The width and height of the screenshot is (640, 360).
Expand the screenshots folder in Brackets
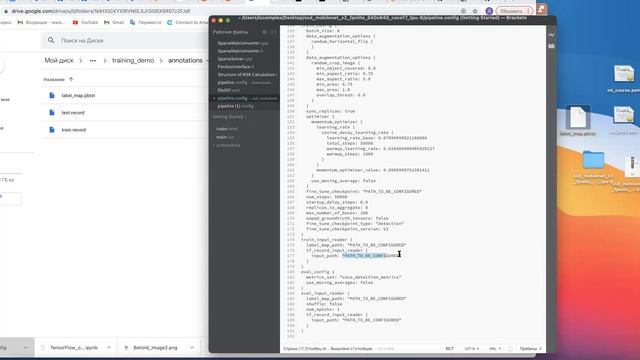tap(226, 145)
